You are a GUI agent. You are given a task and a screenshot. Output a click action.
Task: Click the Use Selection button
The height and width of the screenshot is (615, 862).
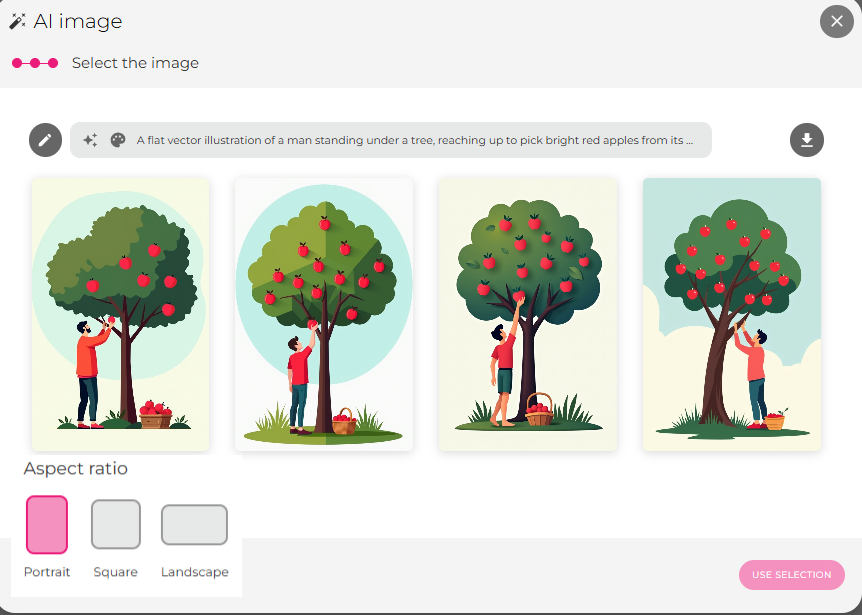791,575
